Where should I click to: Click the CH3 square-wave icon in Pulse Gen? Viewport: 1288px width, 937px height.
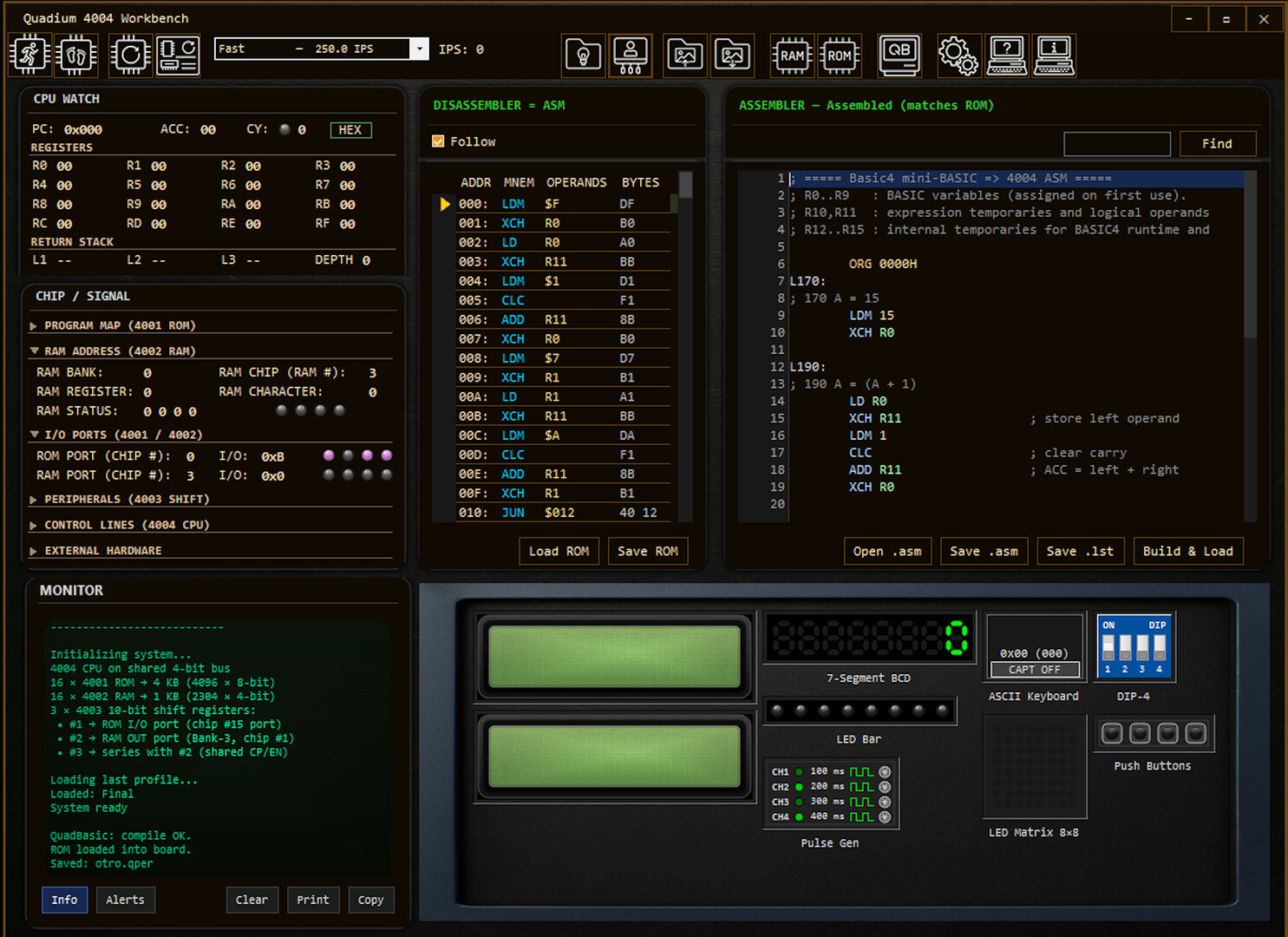pos(861,802)
